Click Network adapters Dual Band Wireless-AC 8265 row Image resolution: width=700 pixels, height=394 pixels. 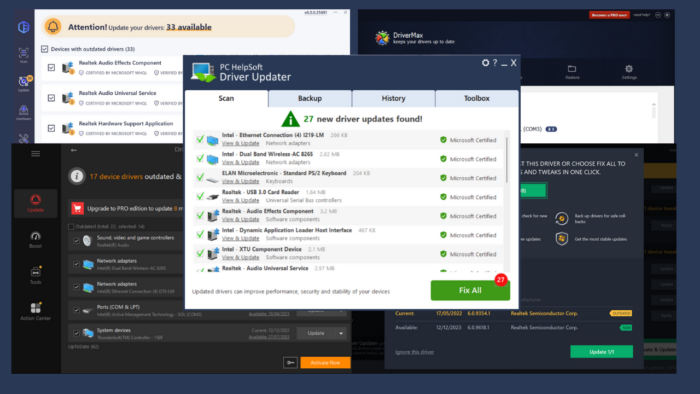pyautogui.click(x=126, y=264)
